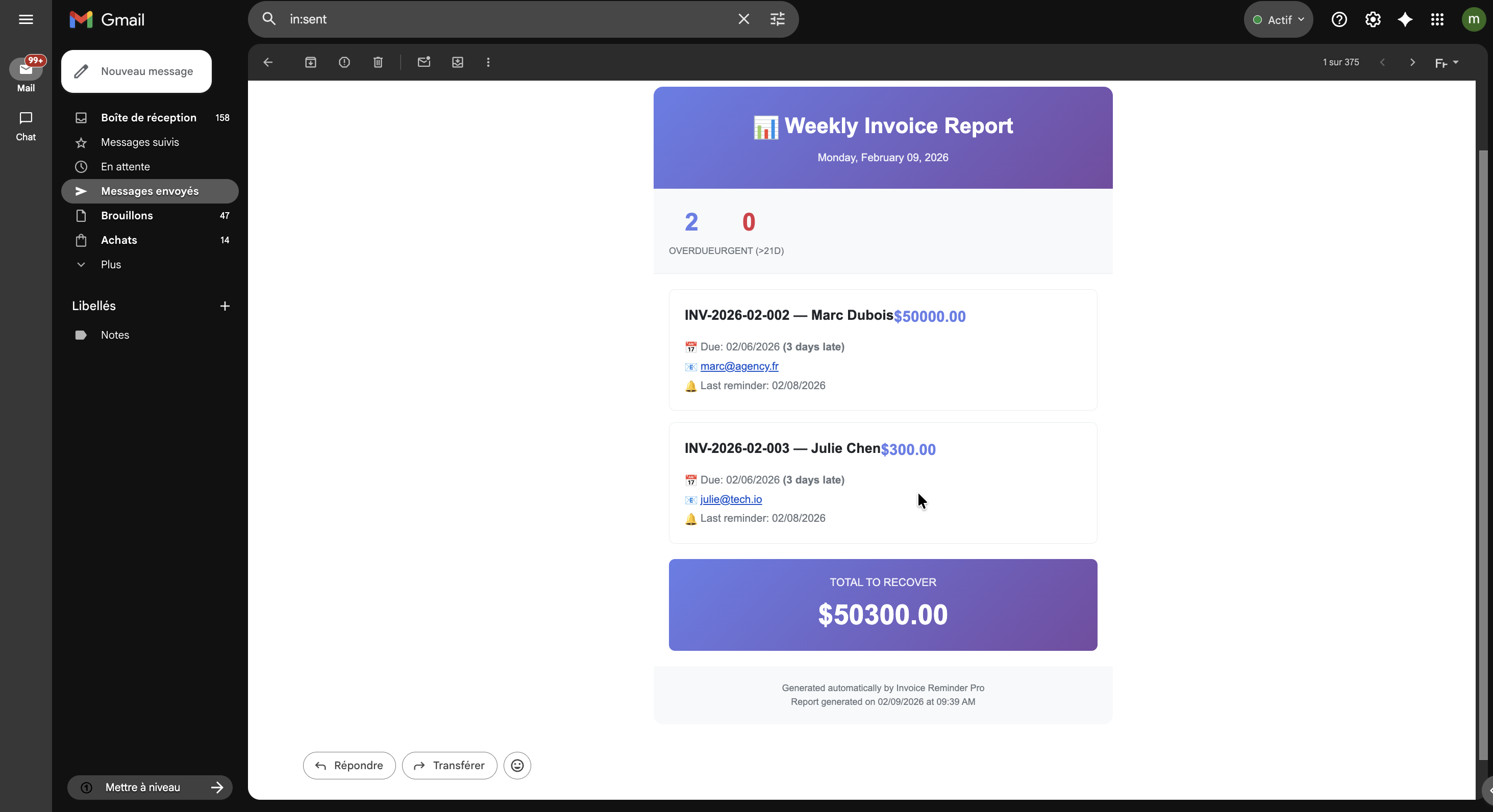
Task: Open the Actif status dropdown
Action: [x=1279, y=20]
